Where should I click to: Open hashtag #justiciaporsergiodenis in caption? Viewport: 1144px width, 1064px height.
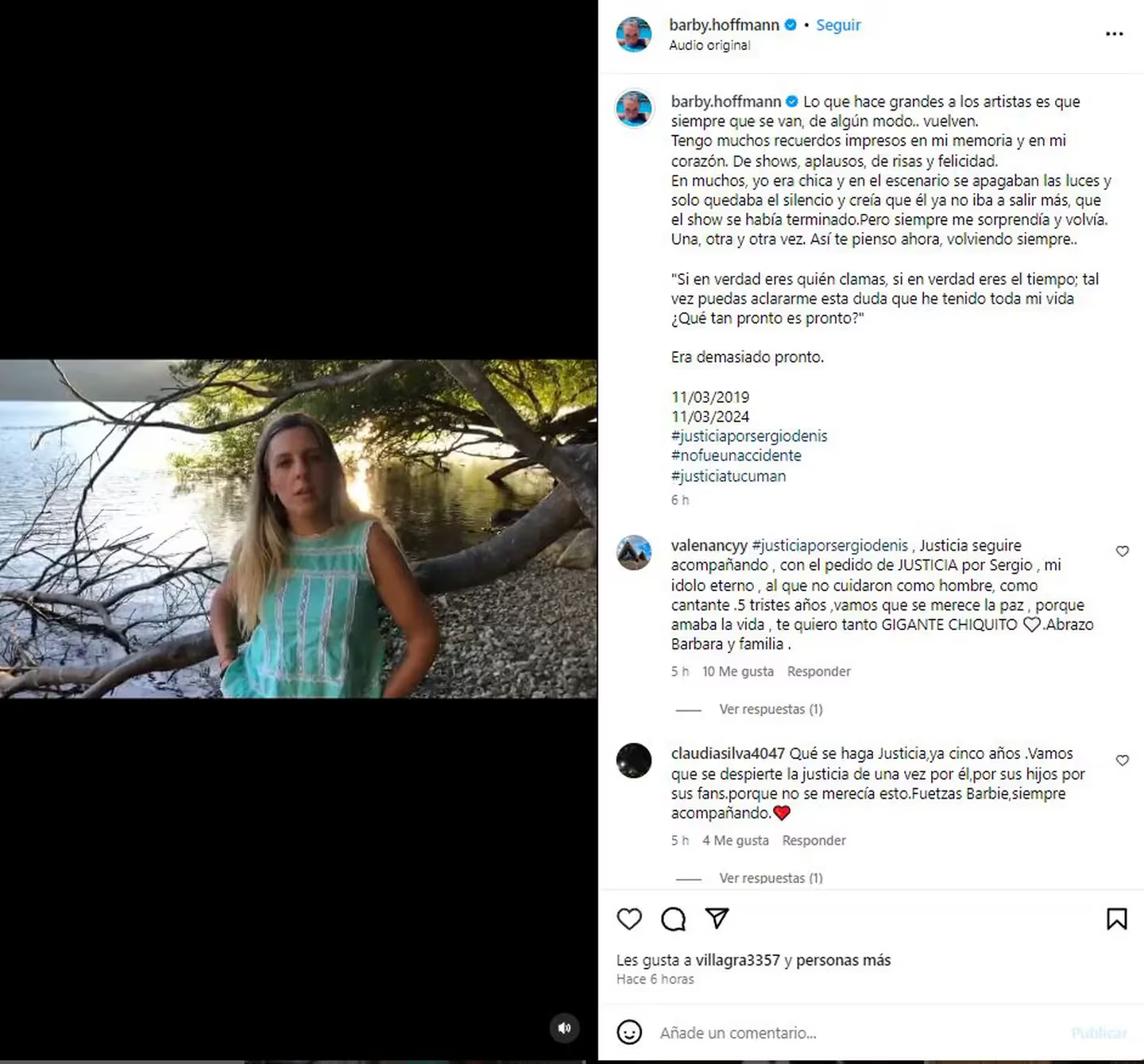[x=749, y=436]
